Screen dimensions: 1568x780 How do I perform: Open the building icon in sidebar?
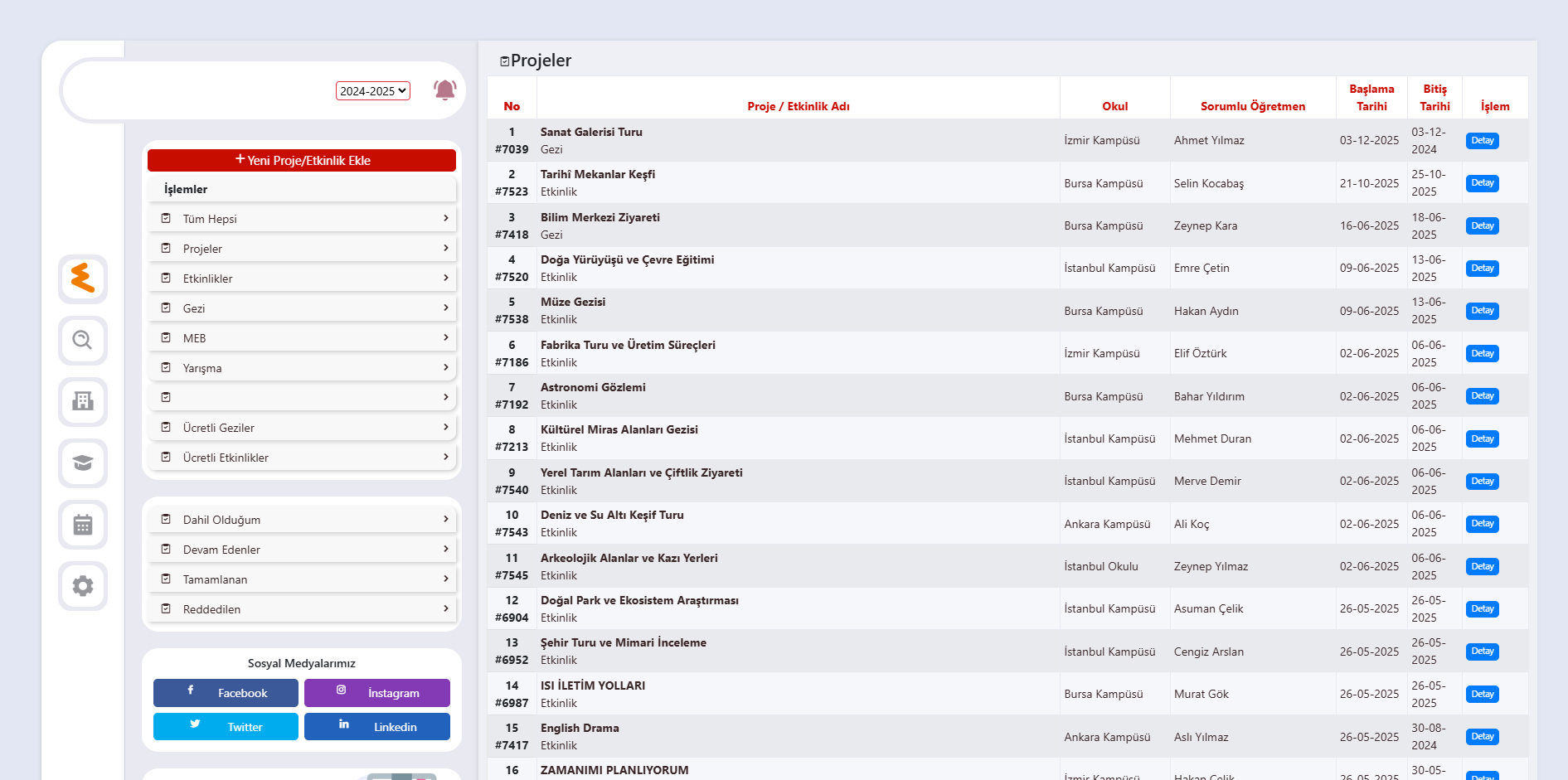83,401
